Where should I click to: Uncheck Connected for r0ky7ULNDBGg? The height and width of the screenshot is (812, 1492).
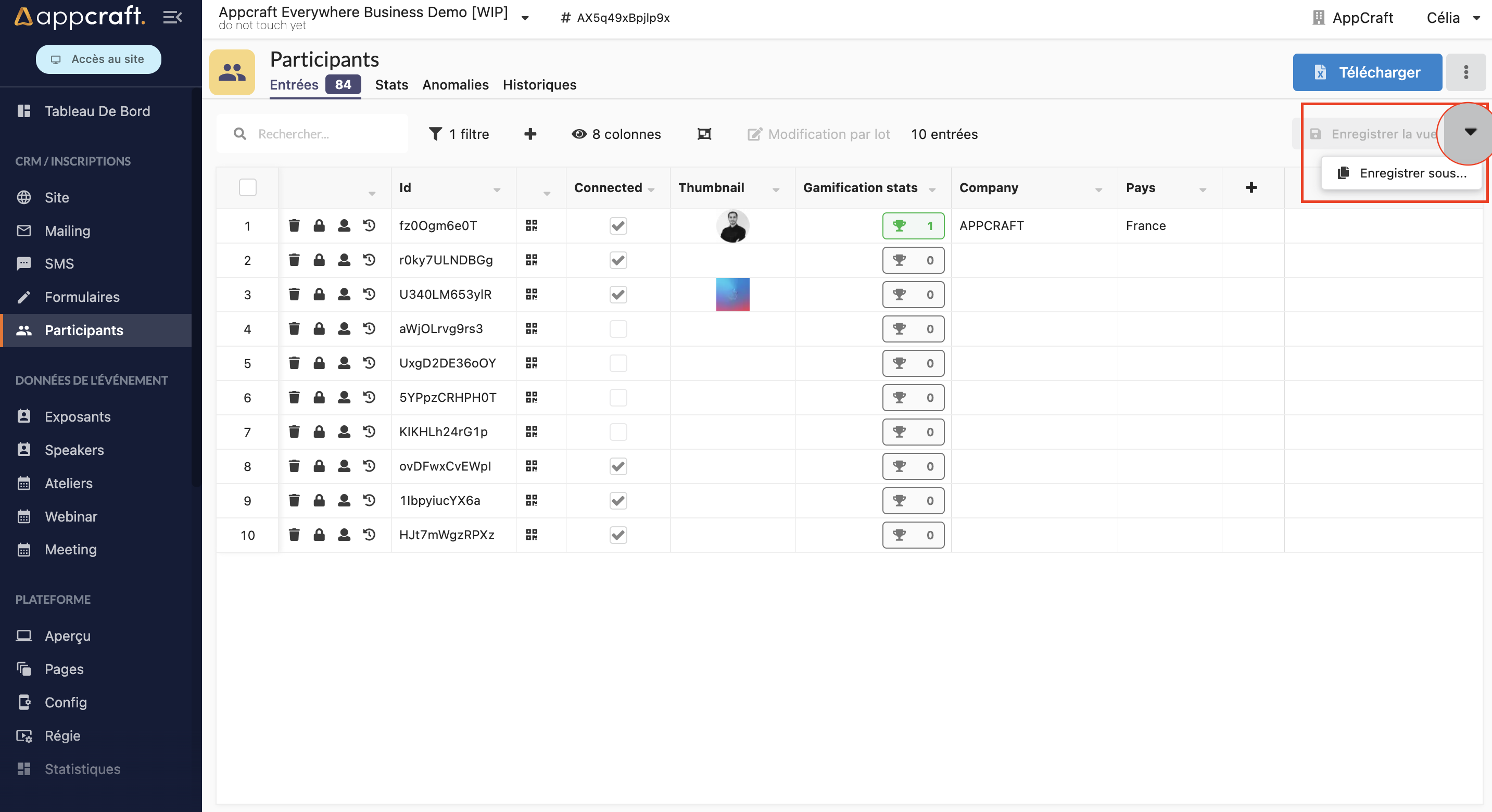point(618,260)
